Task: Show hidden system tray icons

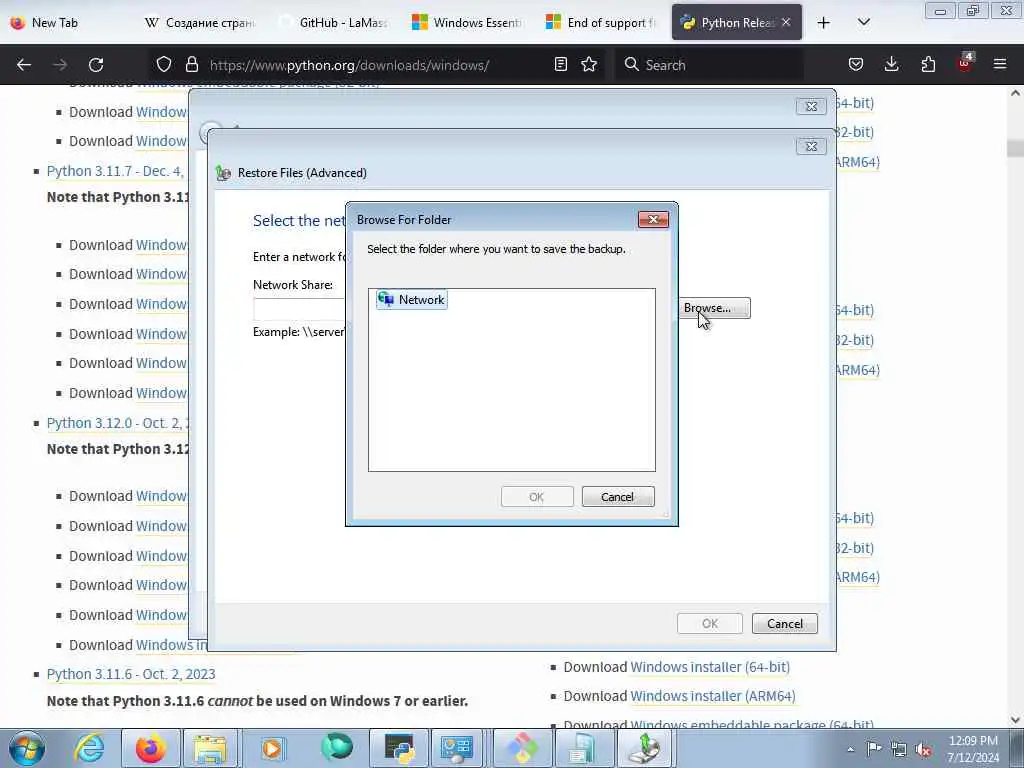Action: 850,749
